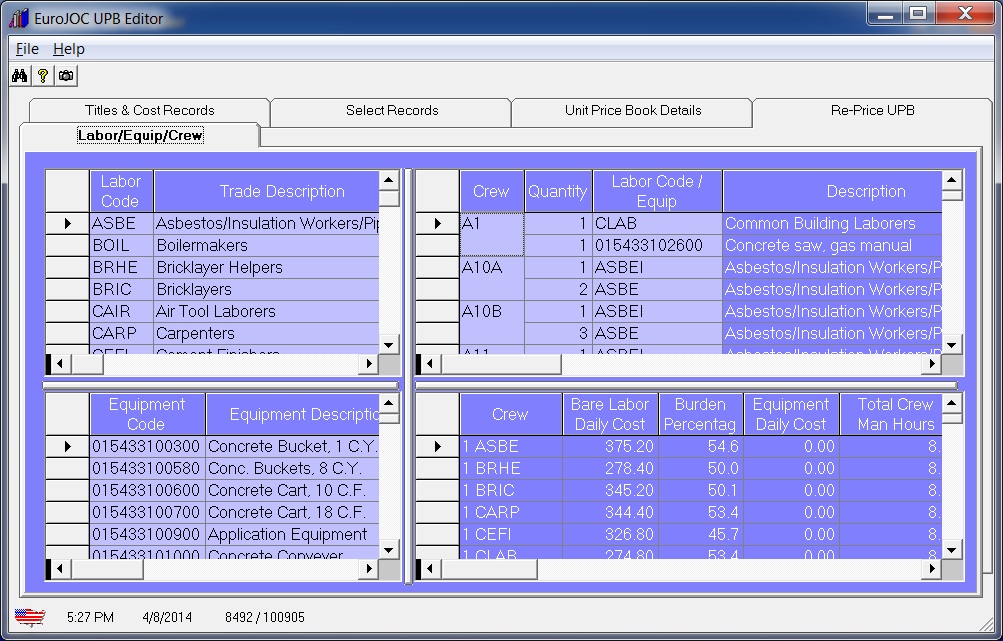Switch to the Titles & Cost Records tab
1003x641 pixels.
click(149, 111)
